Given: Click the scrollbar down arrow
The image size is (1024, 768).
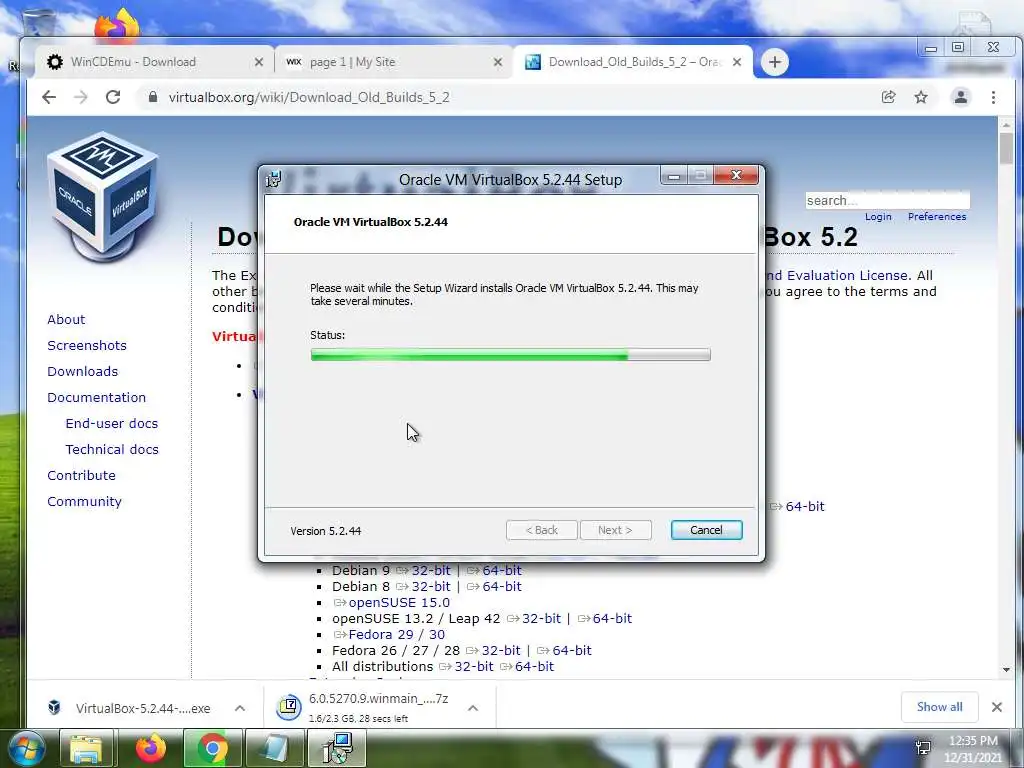Looking at the screenshot, I should [x=1006, y=670].
